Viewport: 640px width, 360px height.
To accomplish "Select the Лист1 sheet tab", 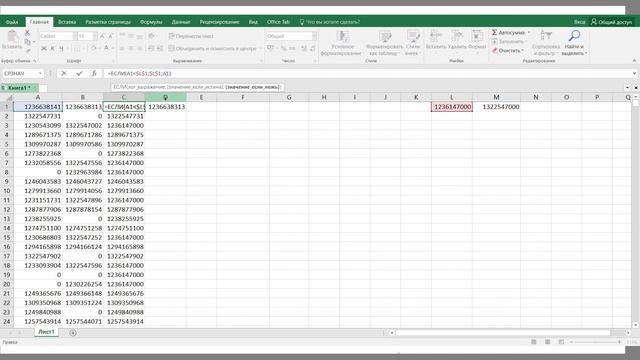I will tap(46, 332).
